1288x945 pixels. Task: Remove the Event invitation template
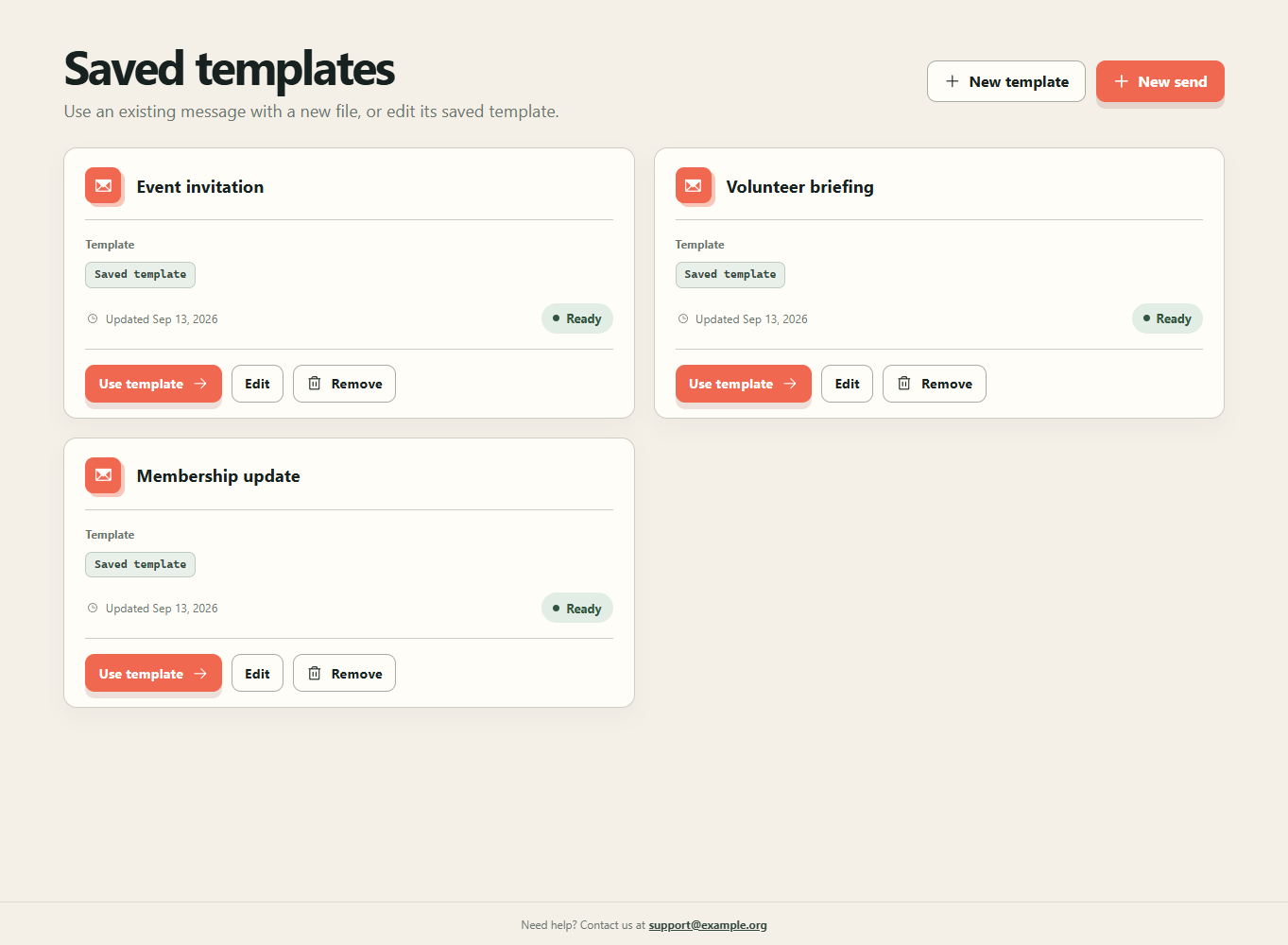344,384
